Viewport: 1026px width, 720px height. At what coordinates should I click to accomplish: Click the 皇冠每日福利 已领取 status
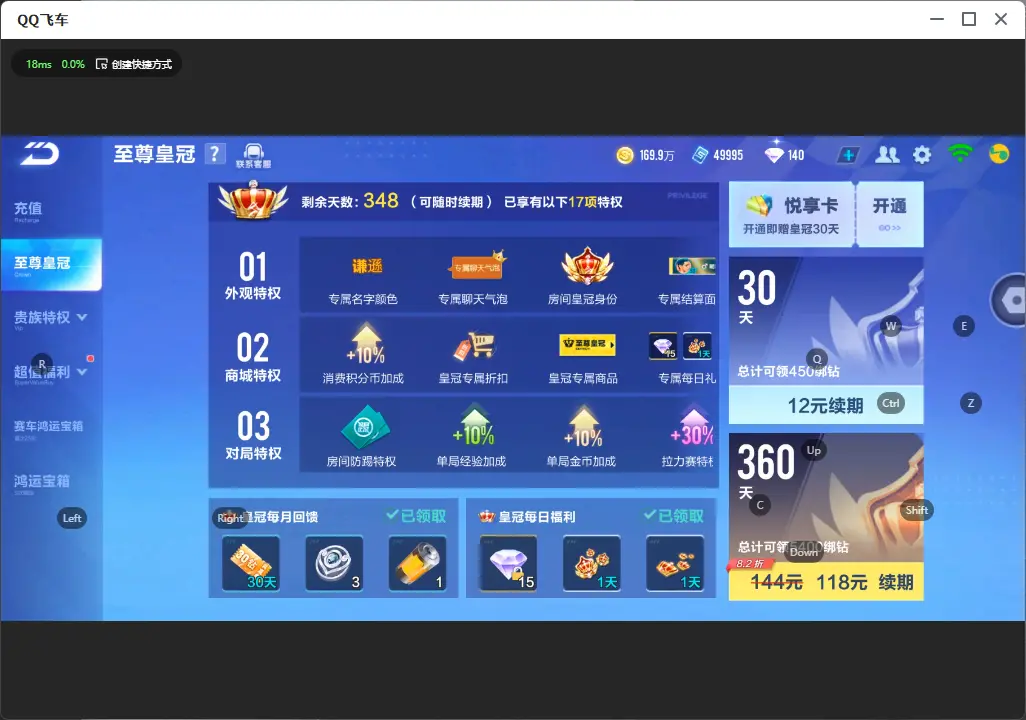(673, 516)
